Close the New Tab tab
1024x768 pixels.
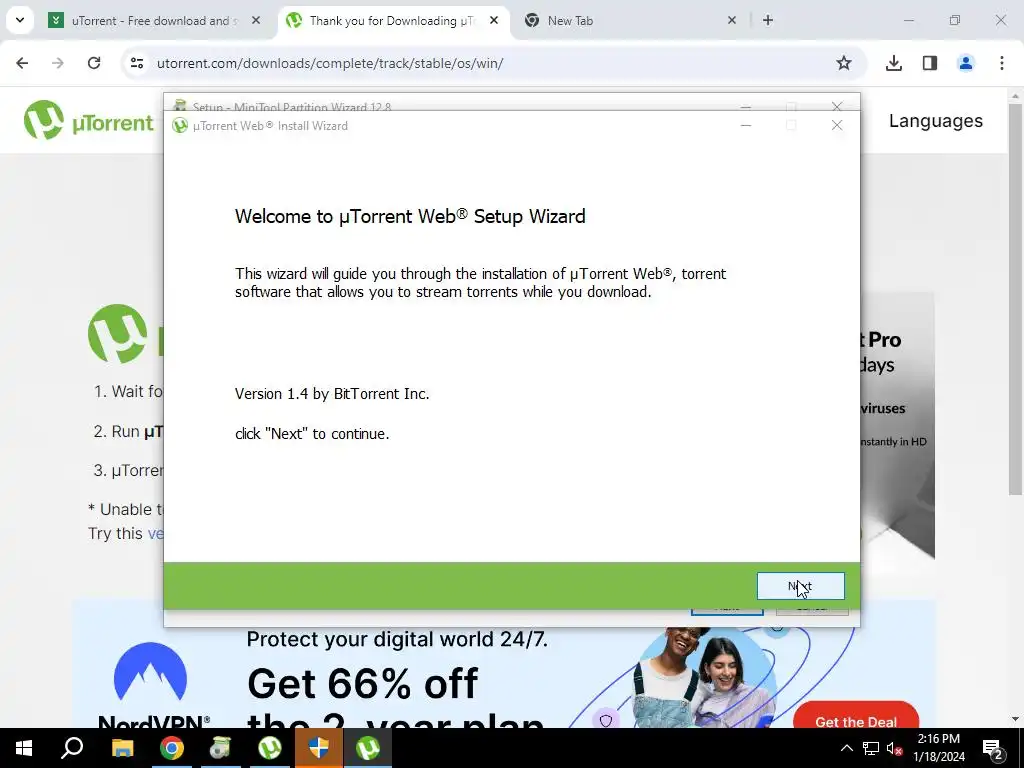[732, 20]
